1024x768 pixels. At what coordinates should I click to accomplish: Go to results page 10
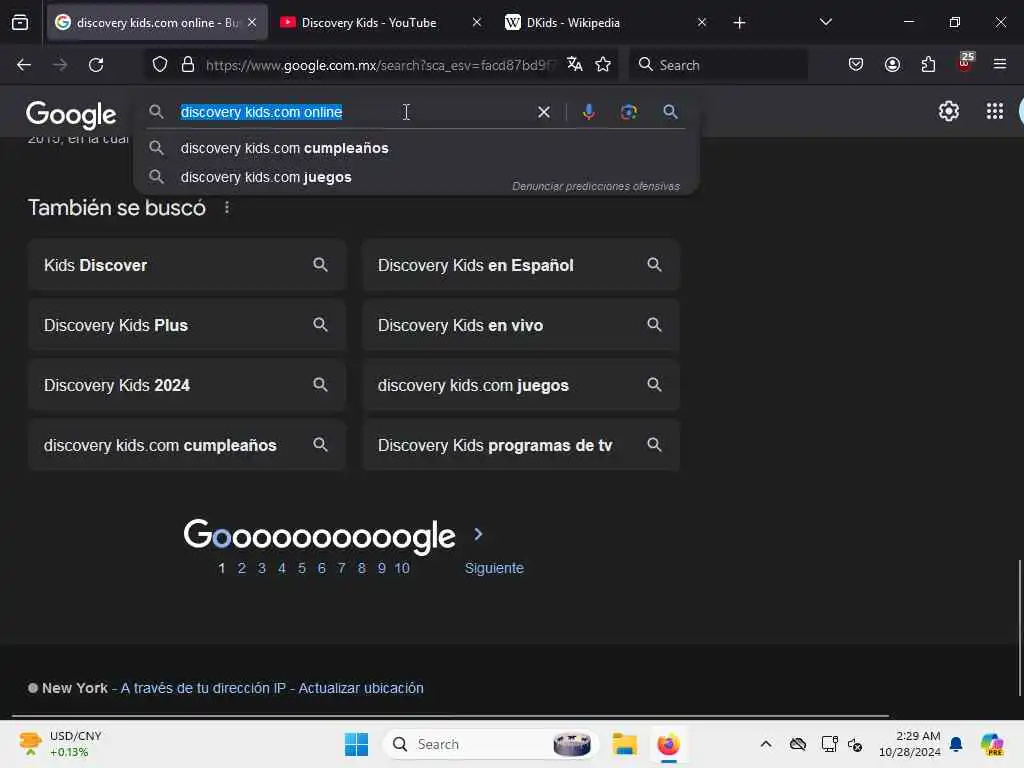[402, 568]
